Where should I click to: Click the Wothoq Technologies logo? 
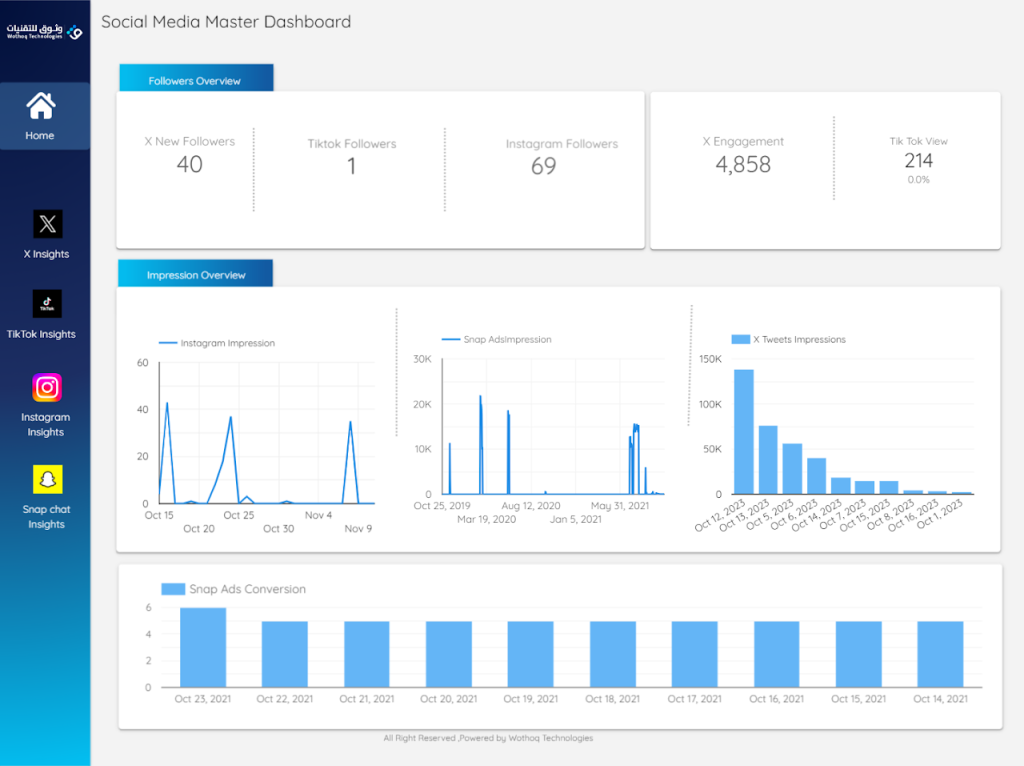point(44,31)
